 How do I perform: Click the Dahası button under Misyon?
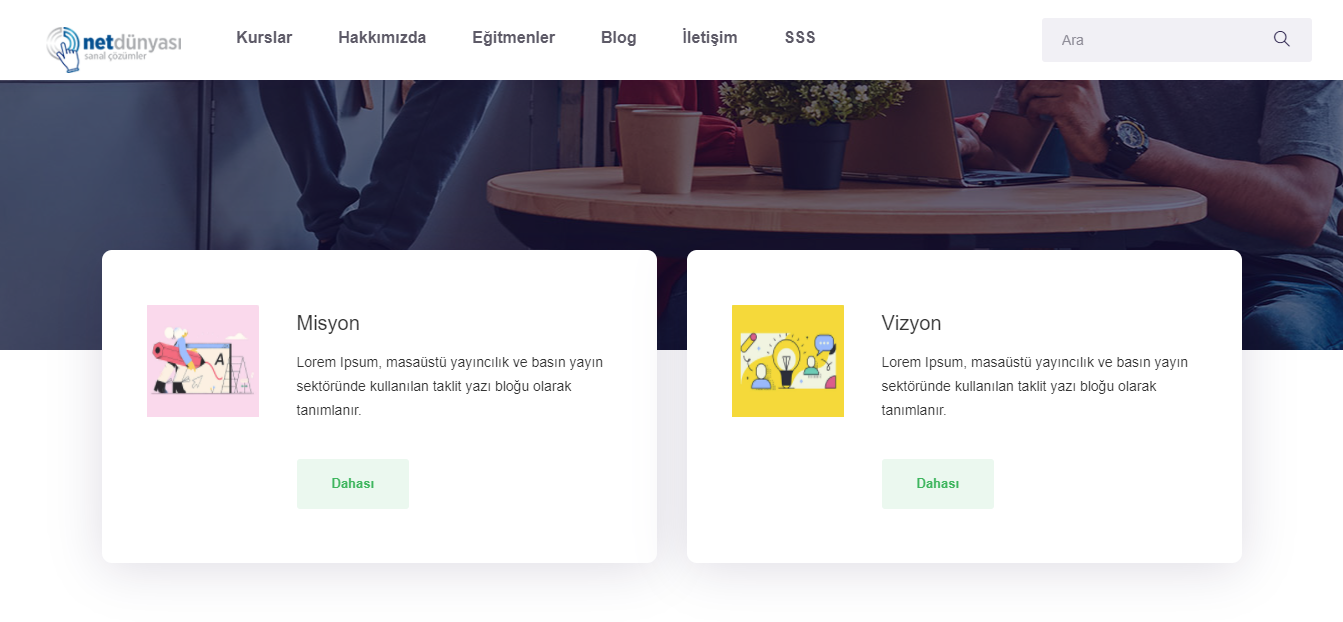pyautogui.click(x=353, y=484)
